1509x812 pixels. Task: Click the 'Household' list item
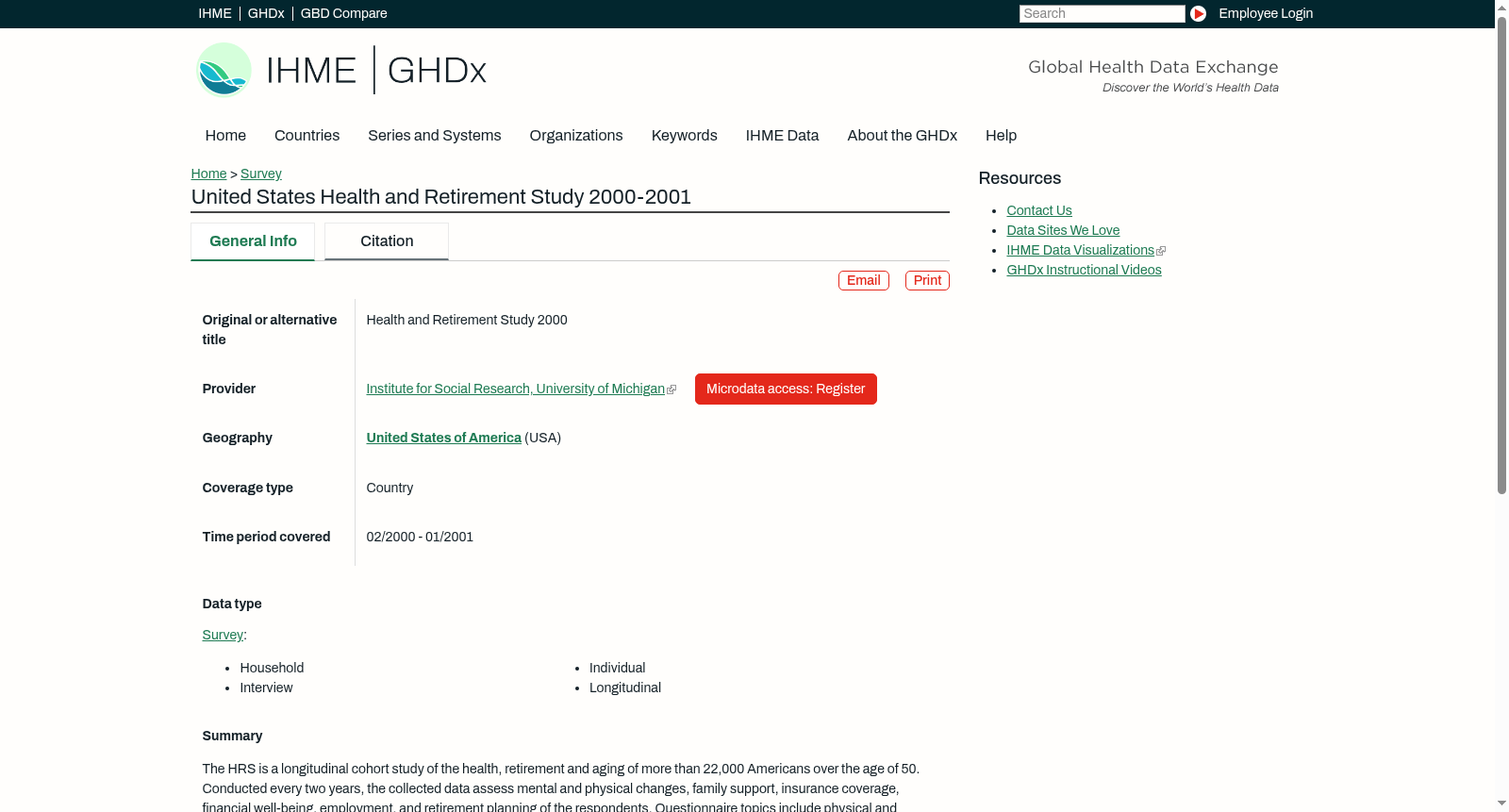pyautogui.click(x=272, y=668)
